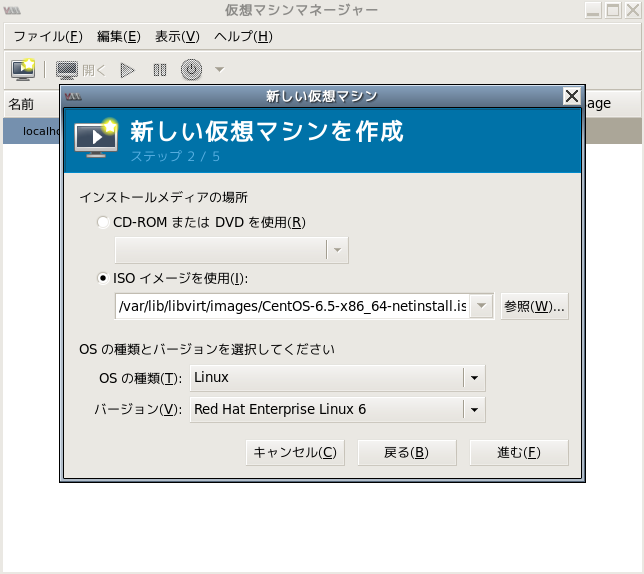Click the 開く monitor toolbar icon
Screen dimensions: 644x574
67,70
